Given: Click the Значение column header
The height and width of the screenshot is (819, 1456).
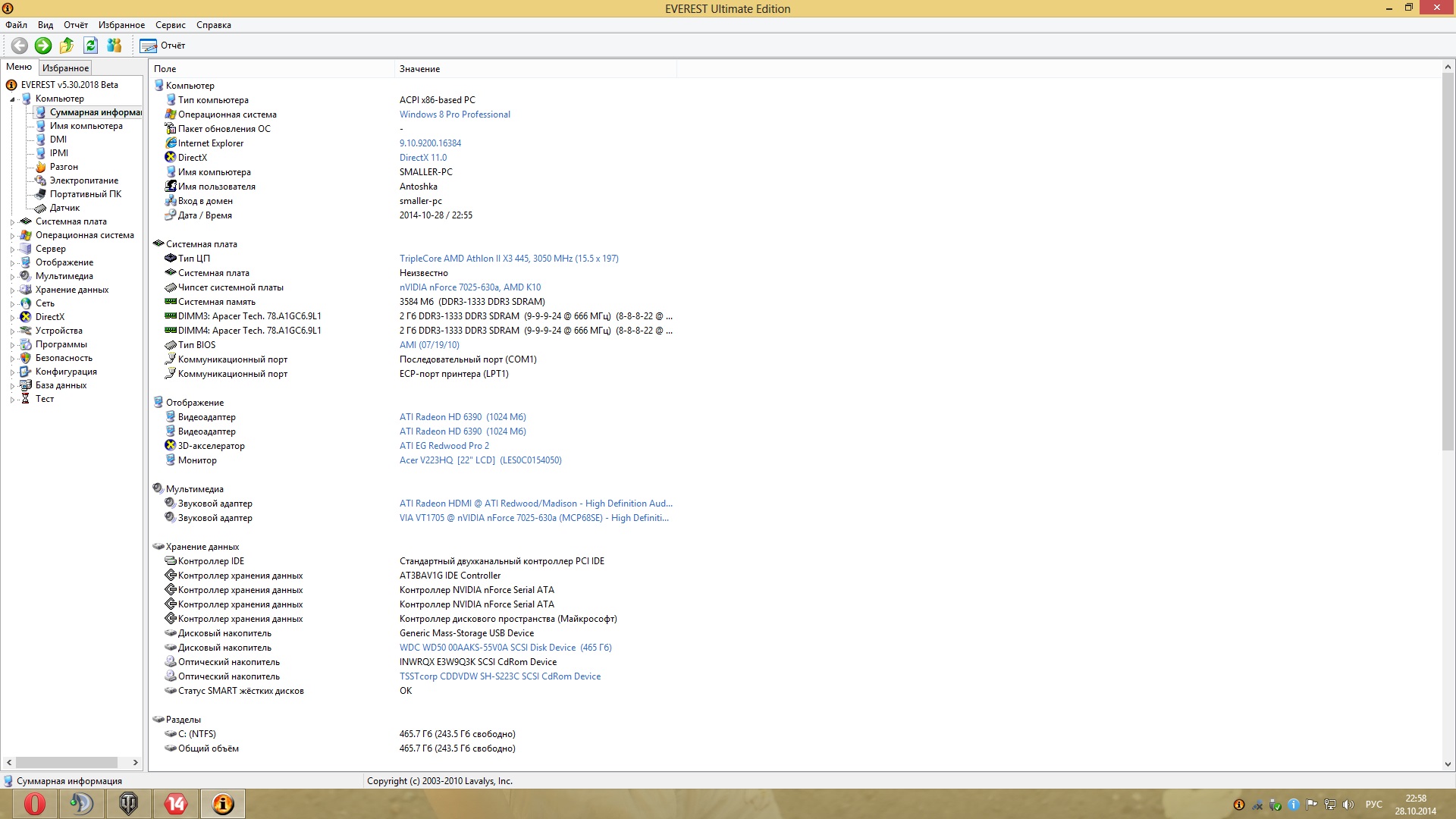Looking at the screenshot, I should (x=535, y=69).
